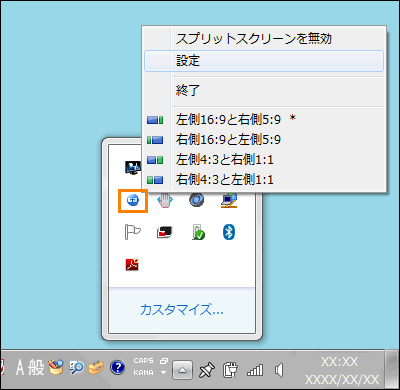This screenshot has width=400, height=390.
Task: Open the blue help question mark icon
Action: coord(117,368)
